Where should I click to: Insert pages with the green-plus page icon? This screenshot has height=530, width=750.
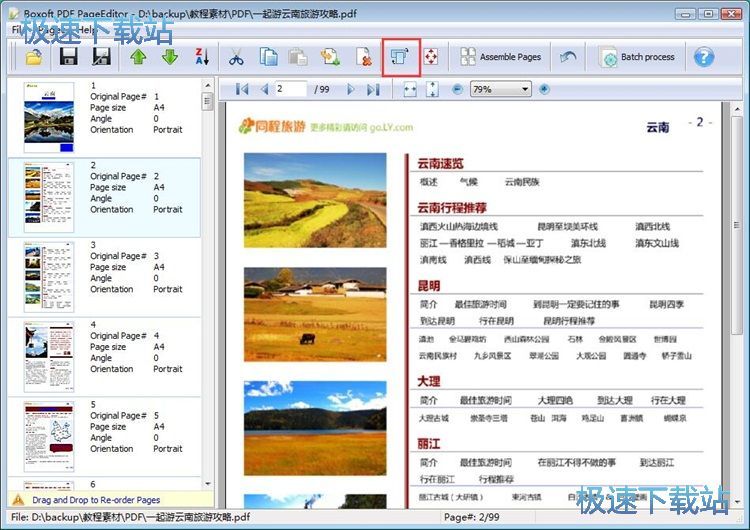point(330,57)
